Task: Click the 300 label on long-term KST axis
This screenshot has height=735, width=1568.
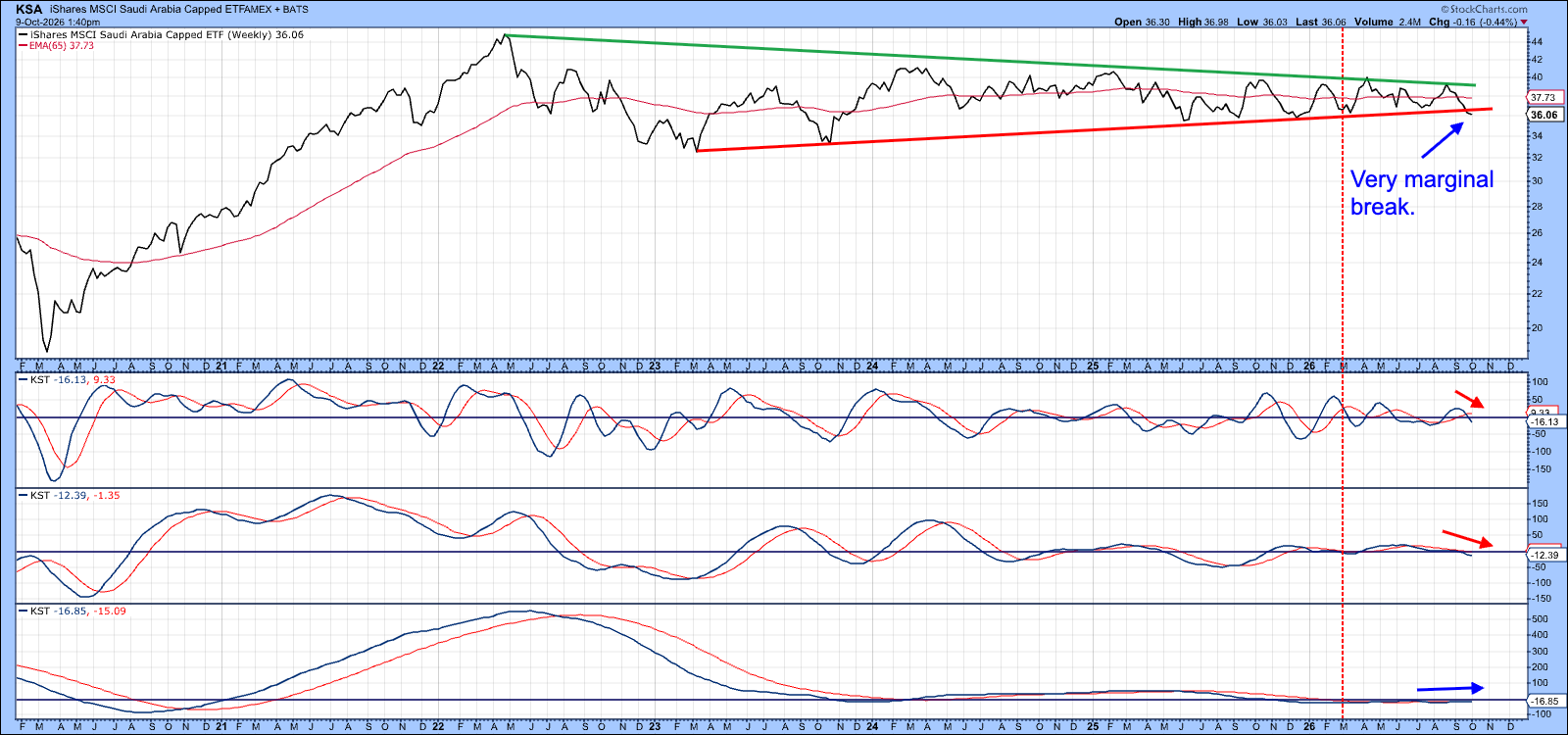Action: pyautogui.click(x=1541, y=651)
